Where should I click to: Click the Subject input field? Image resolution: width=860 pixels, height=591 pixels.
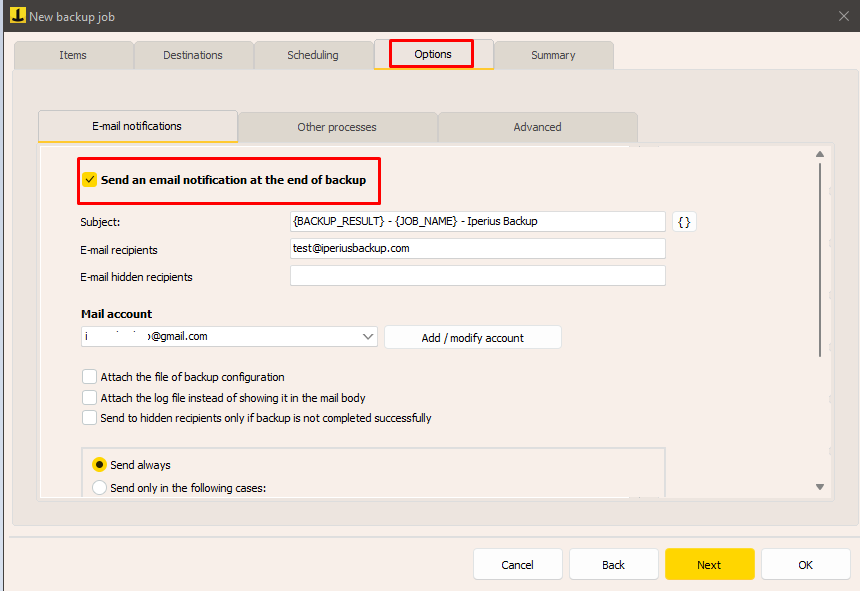pos(478,221)
